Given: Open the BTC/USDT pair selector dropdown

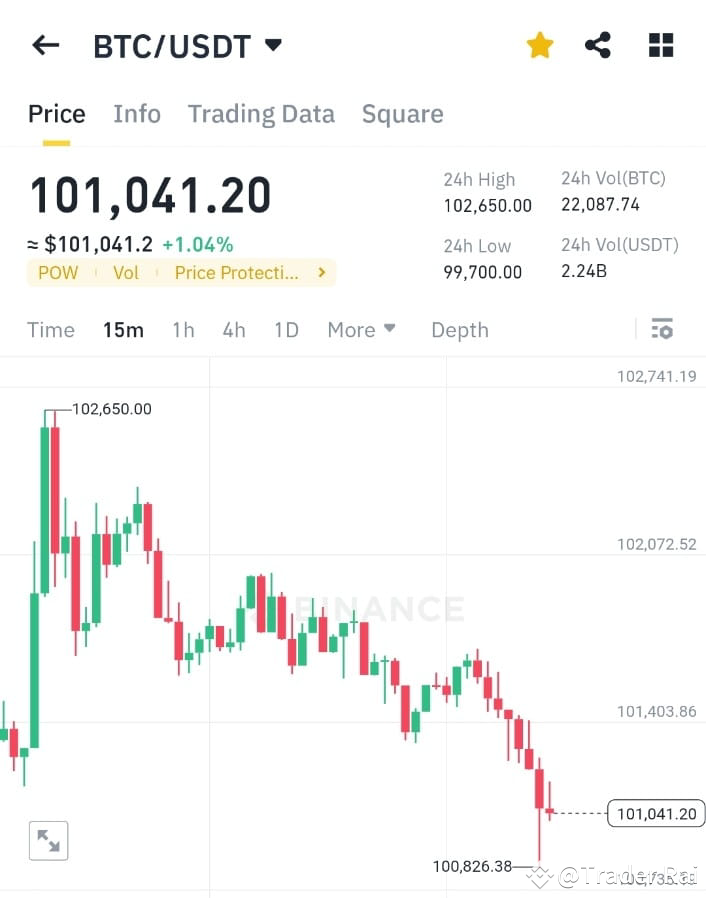Looking at the screenshot, I should click(x=185, y=44).
